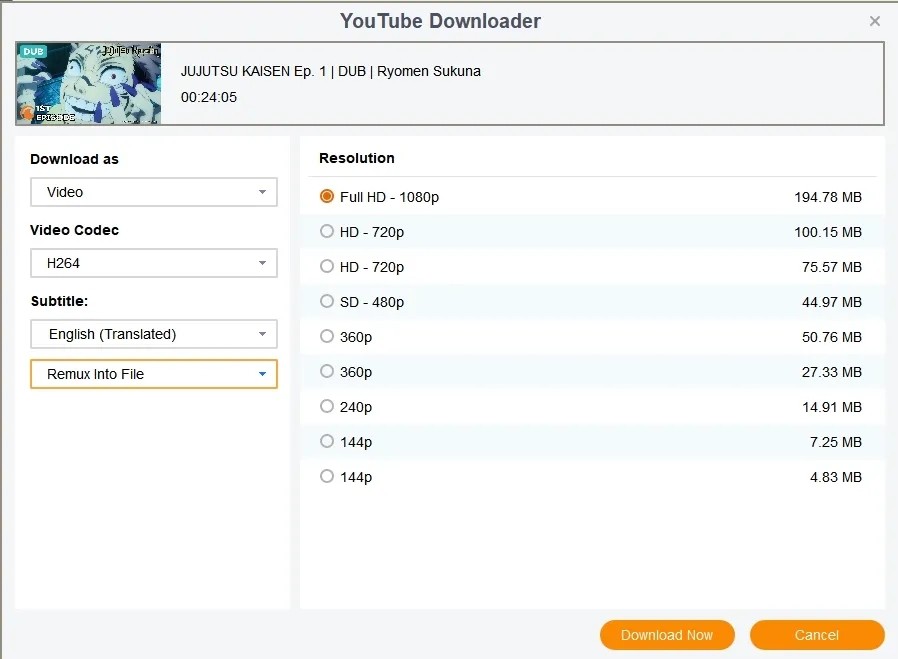Close the YouTube Downloader dialog
The image size is (898, 659).
coord(875,21)
